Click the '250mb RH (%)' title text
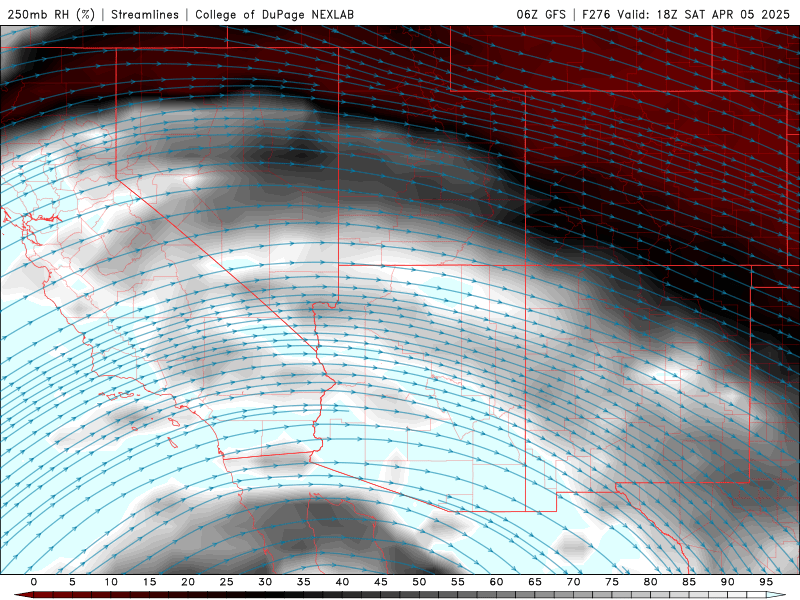 pos(51,14)
